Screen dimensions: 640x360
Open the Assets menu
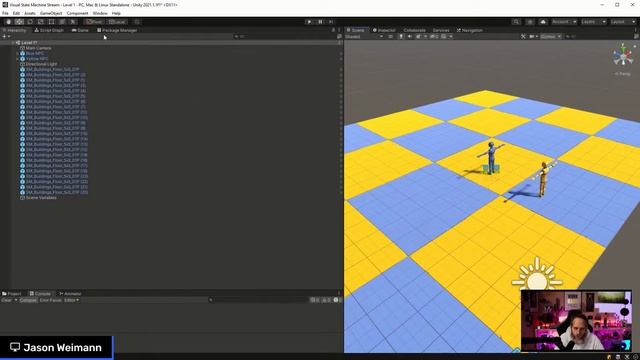[x=30, y=13]
